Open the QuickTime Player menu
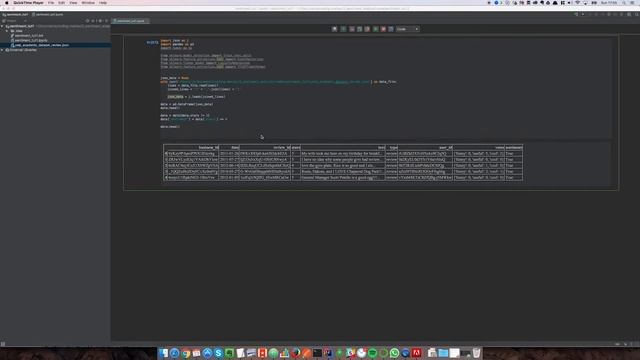Viewport: 640px width, 360px height. 28,3
